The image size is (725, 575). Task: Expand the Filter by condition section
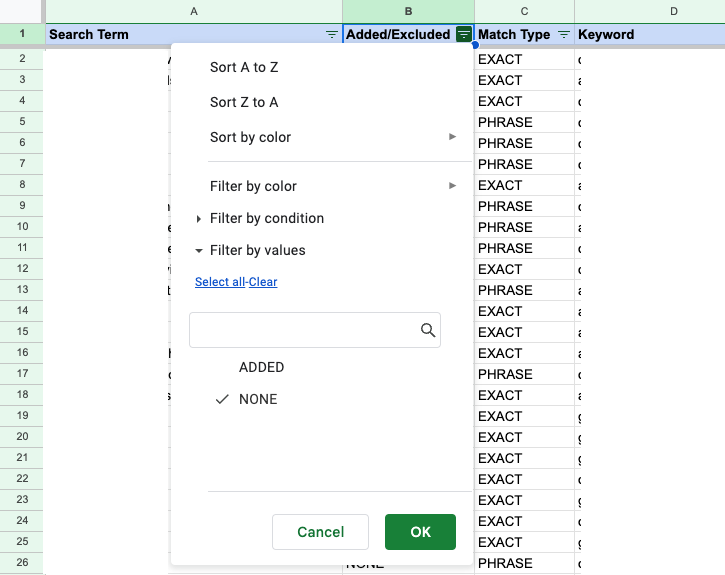(266, 218)
